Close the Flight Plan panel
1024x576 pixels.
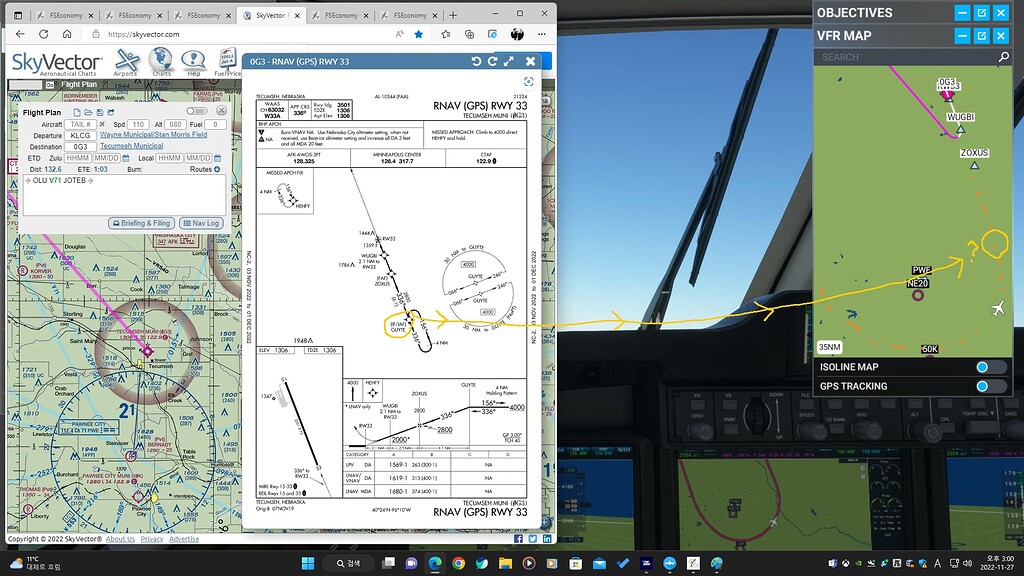coord(221,111)
